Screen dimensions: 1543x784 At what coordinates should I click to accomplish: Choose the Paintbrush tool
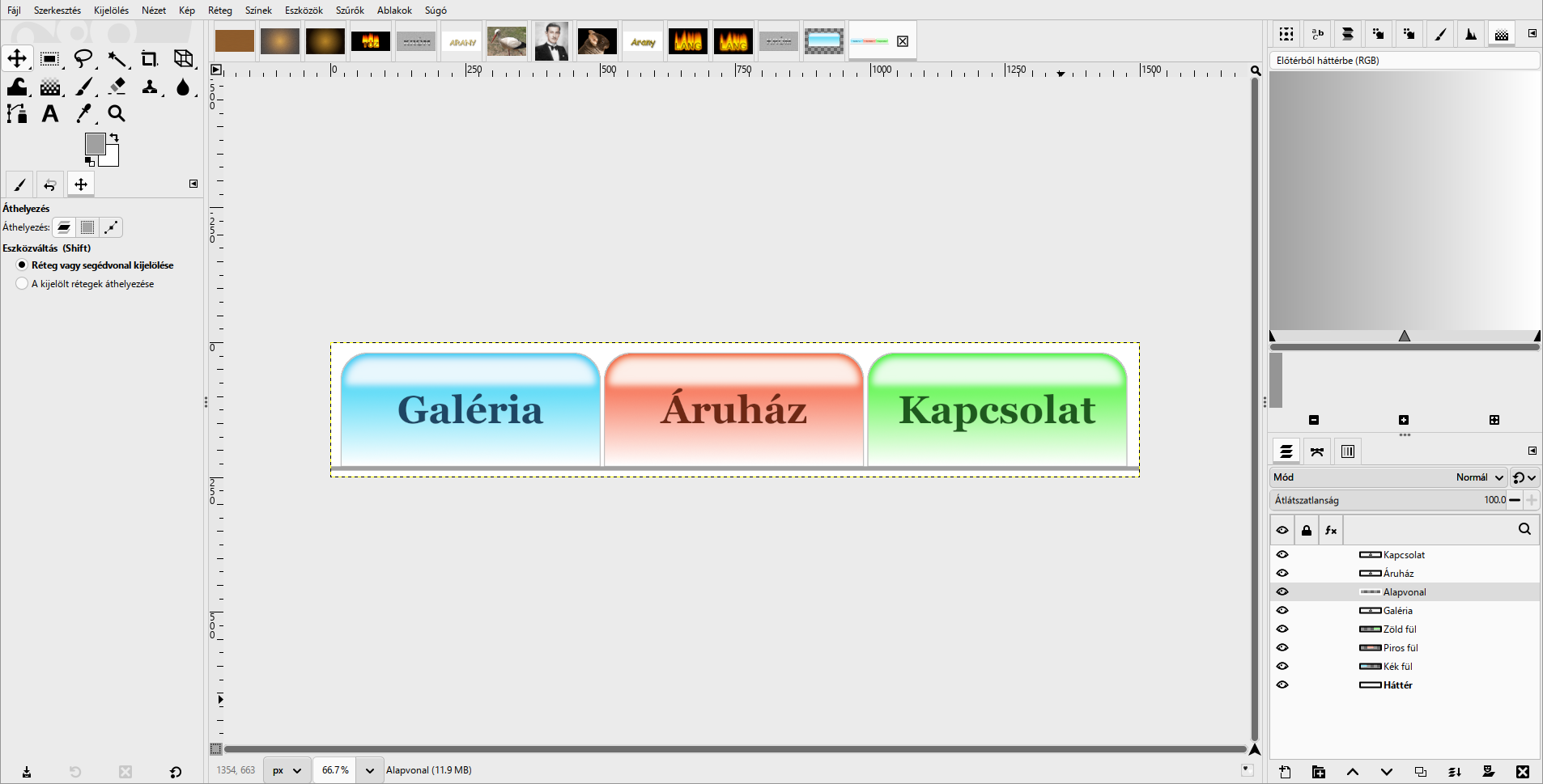click(x=83, y=87)
